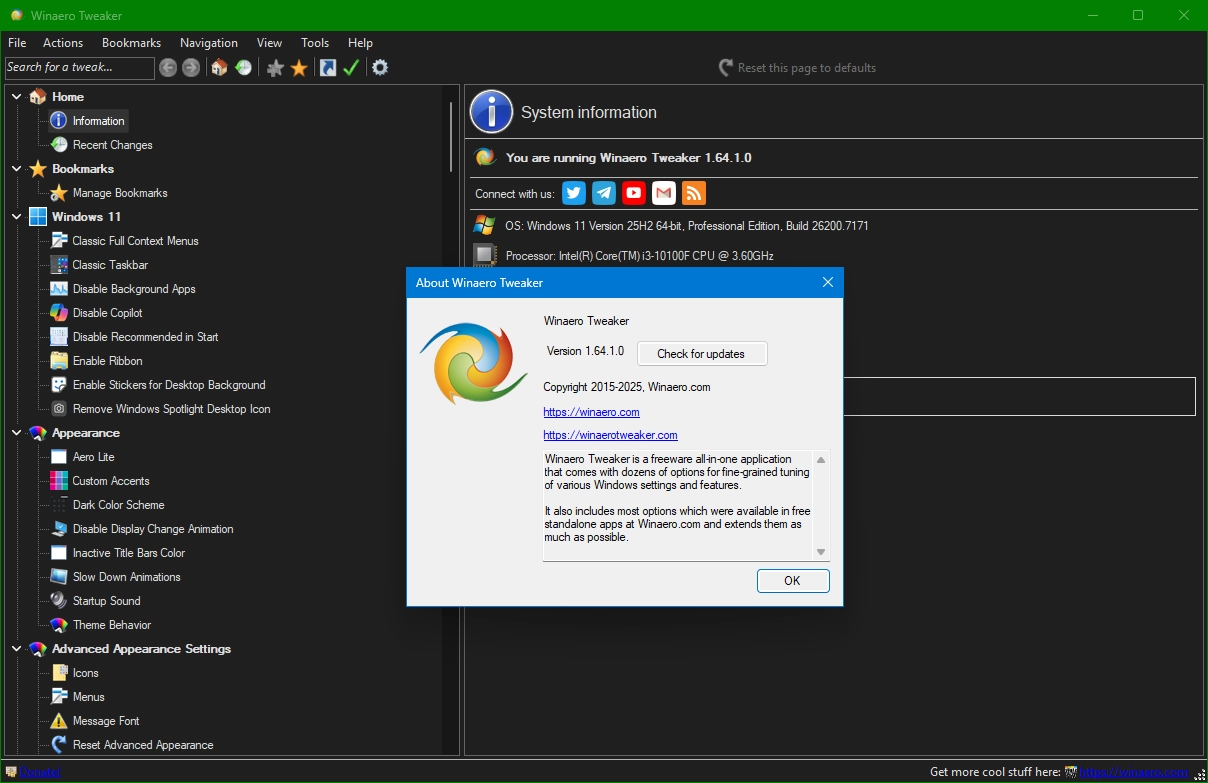Screen dimensions: 1208x783
Task: Click OK in the About dialog
Action: [792, 581]
